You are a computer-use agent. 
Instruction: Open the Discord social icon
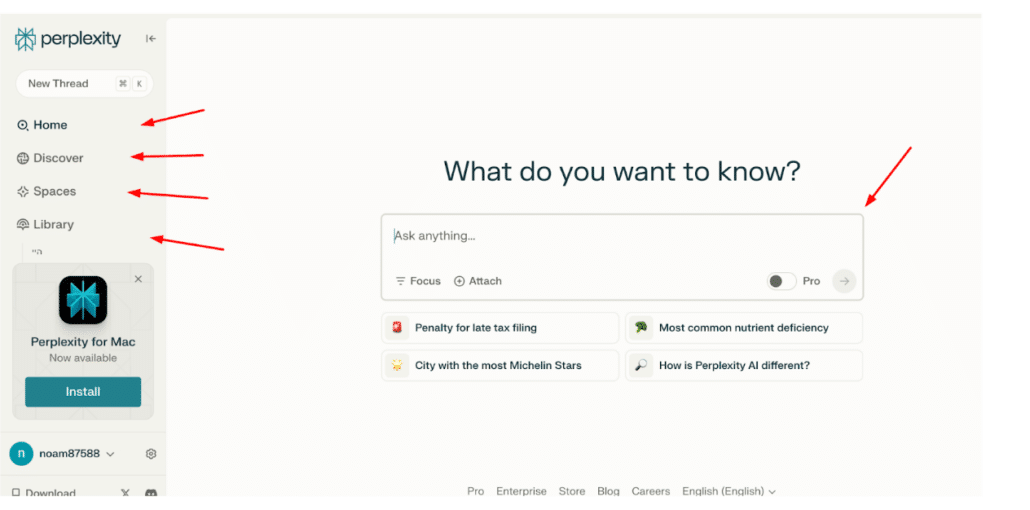tap(150, 492)
